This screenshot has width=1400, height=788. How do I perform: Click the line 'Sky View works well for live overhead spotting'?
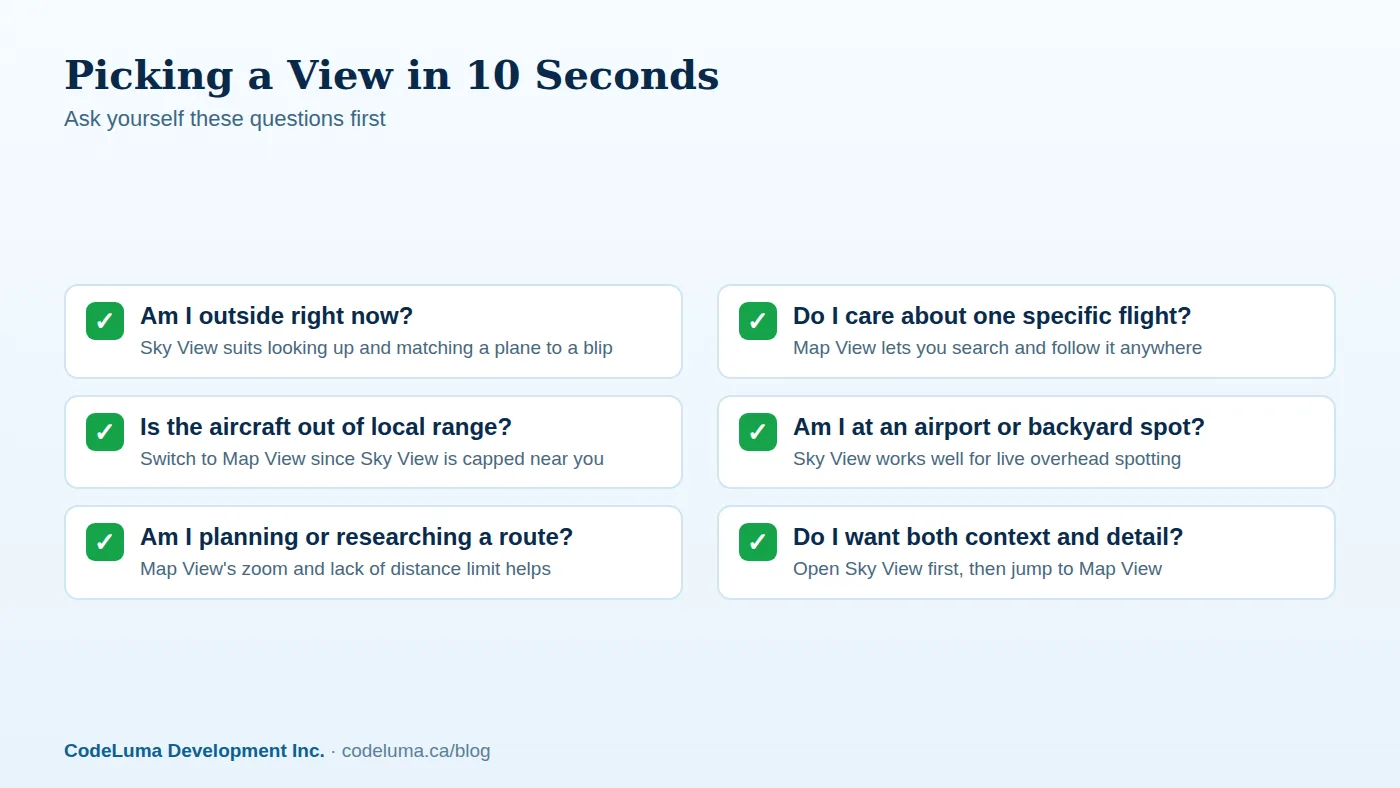pyautogui.click(x=987, y=459)
